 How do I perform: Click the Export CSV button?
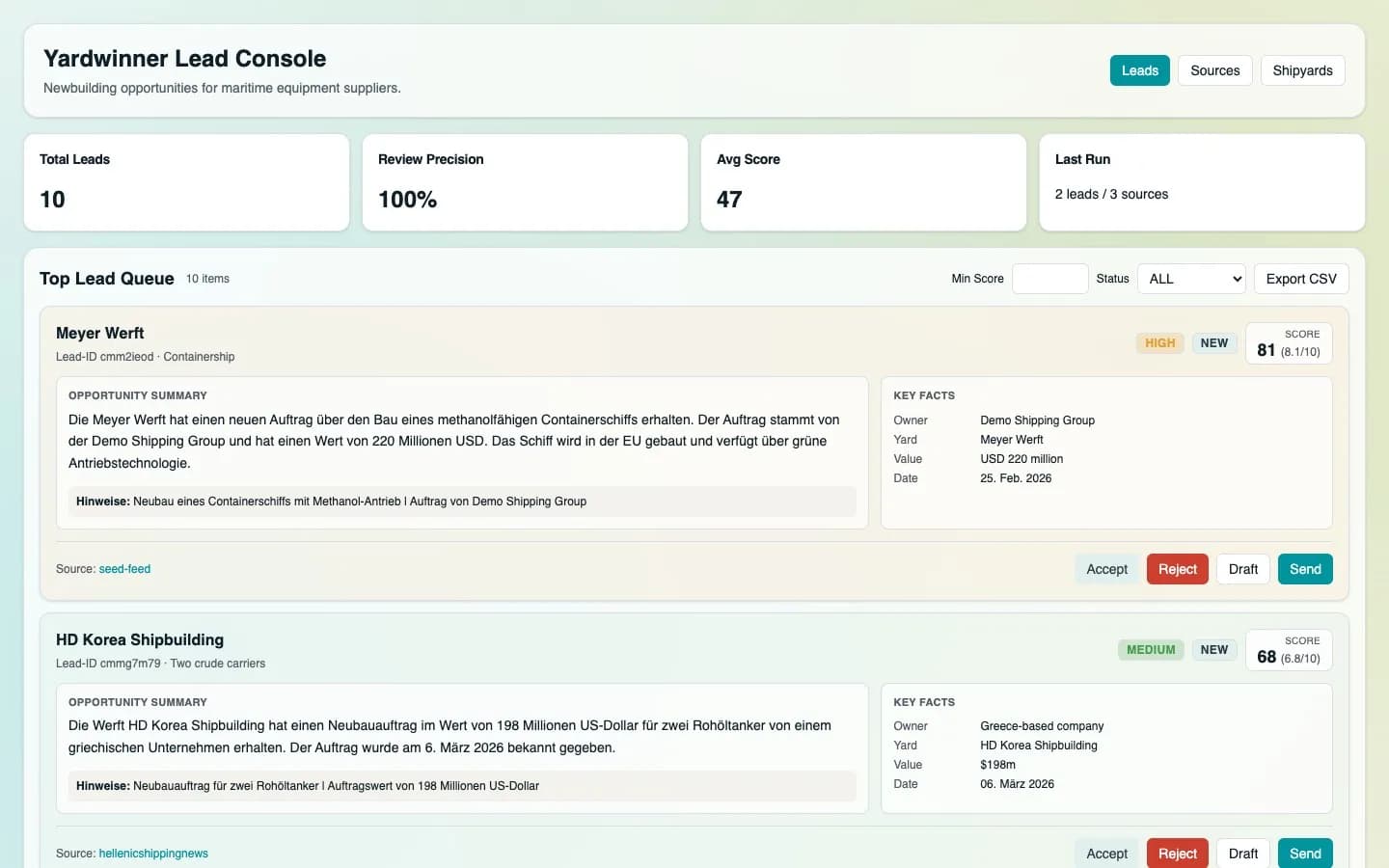1301,278
